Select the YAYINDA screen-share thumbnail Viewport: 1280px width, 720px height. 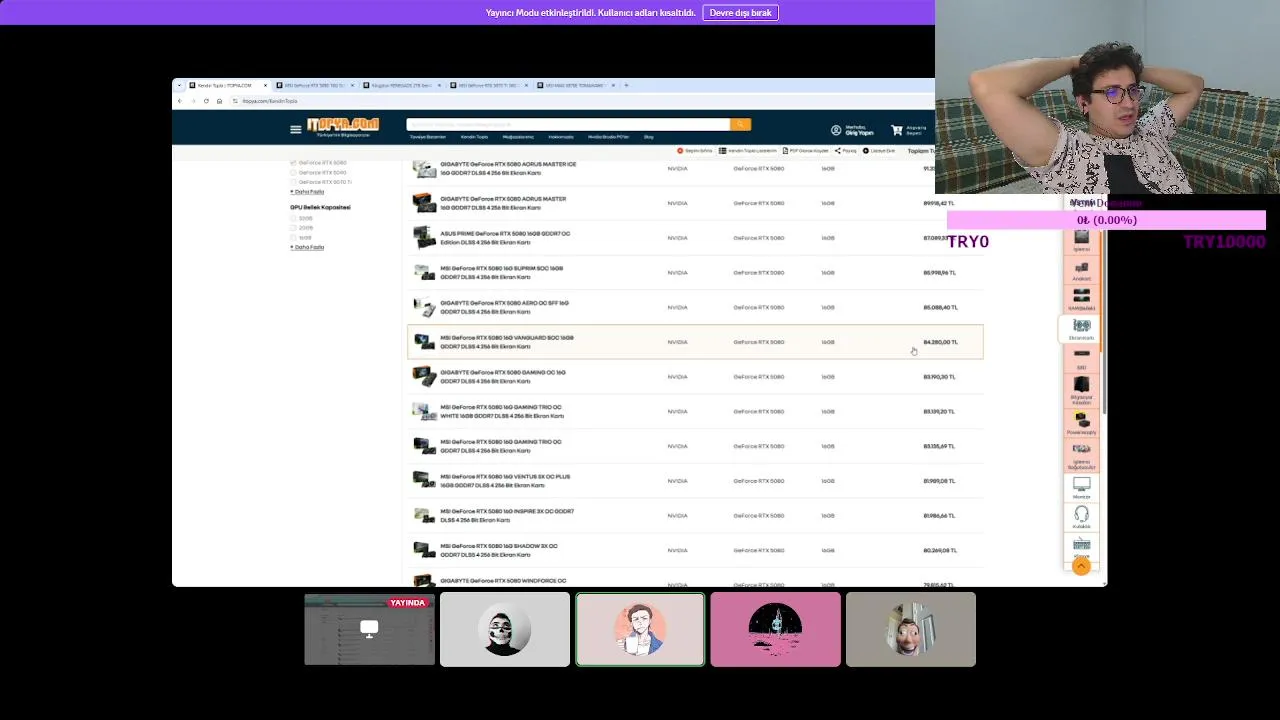[x=369, y=629]
